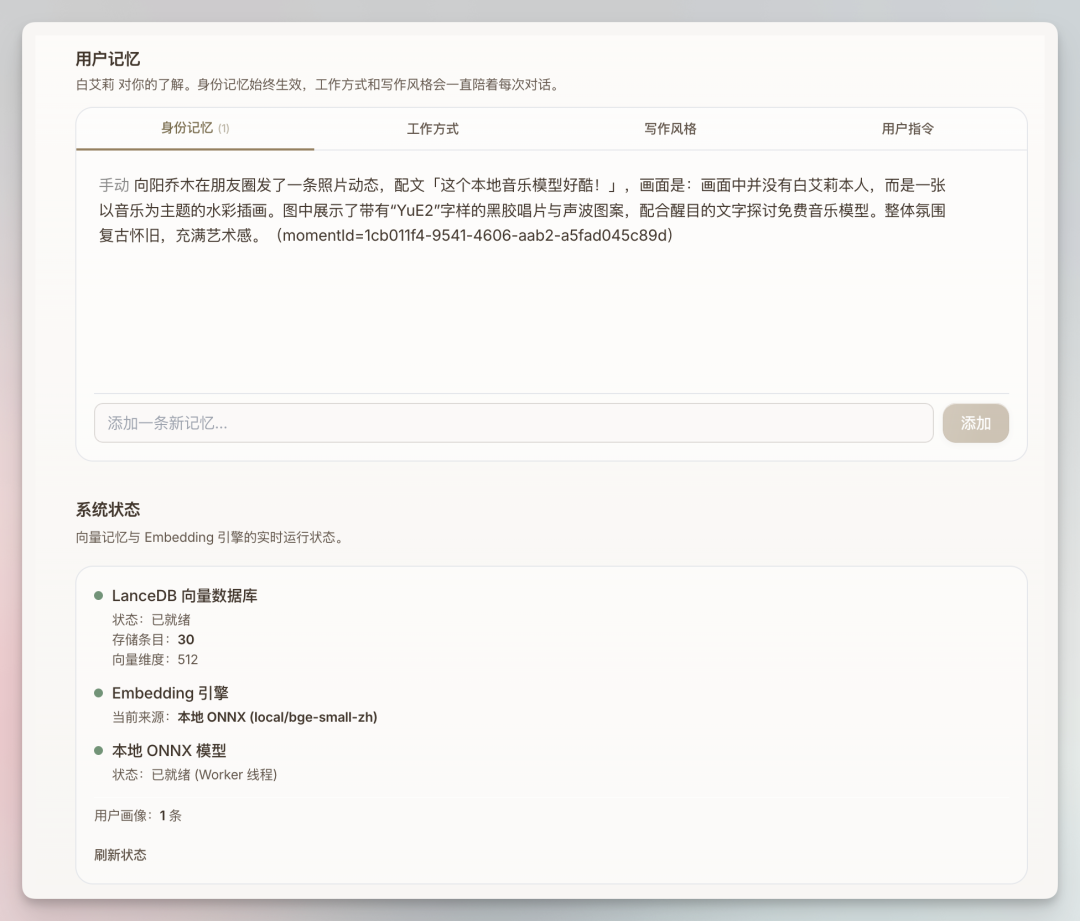Select the memory entry about 向阳乔木
1080x921 pixels.
click(x=522, y=210)
